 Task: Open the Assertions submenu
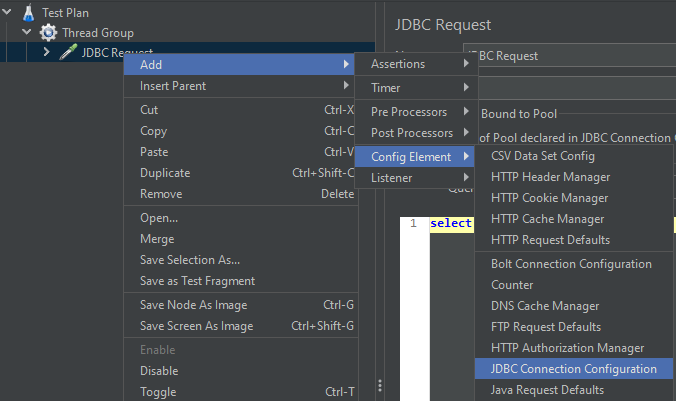(416, 64)
